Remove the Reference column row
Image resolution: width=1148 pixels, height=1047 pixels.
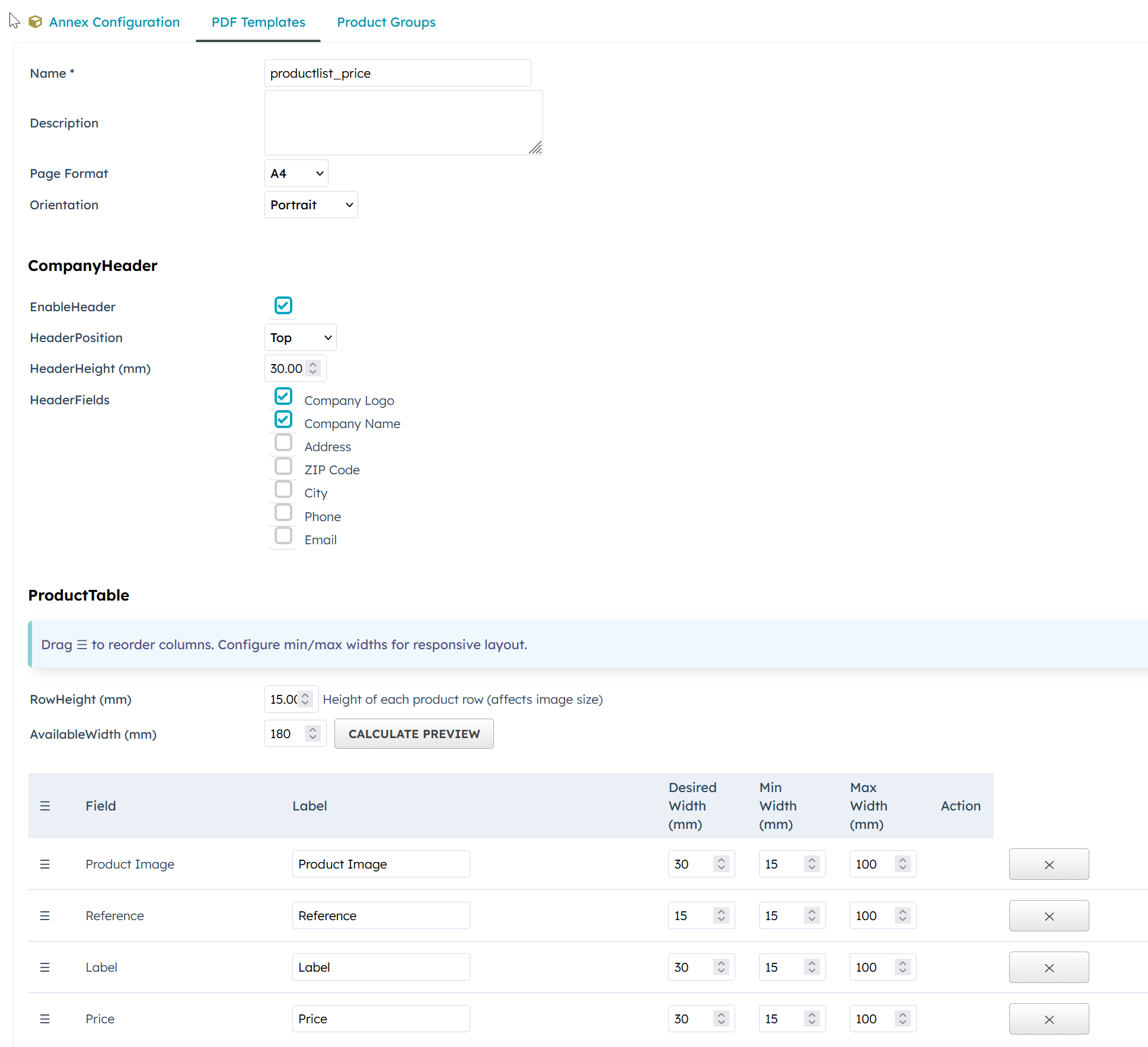(x=1048, y=916)
